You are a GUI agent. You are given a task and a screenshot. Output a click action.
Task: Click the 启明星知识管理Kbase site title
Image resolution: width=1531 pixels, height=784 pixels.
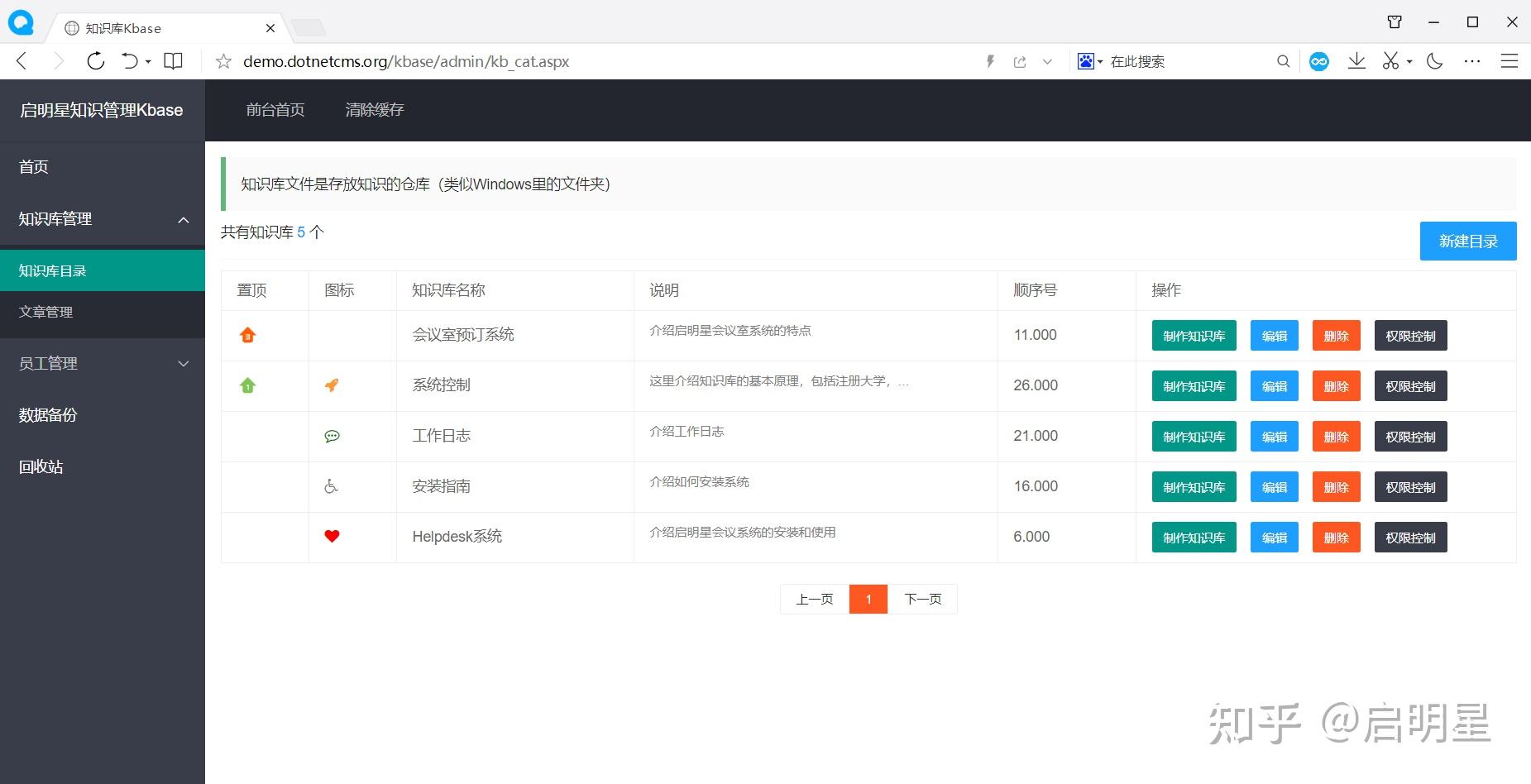(x=102, y=110)
